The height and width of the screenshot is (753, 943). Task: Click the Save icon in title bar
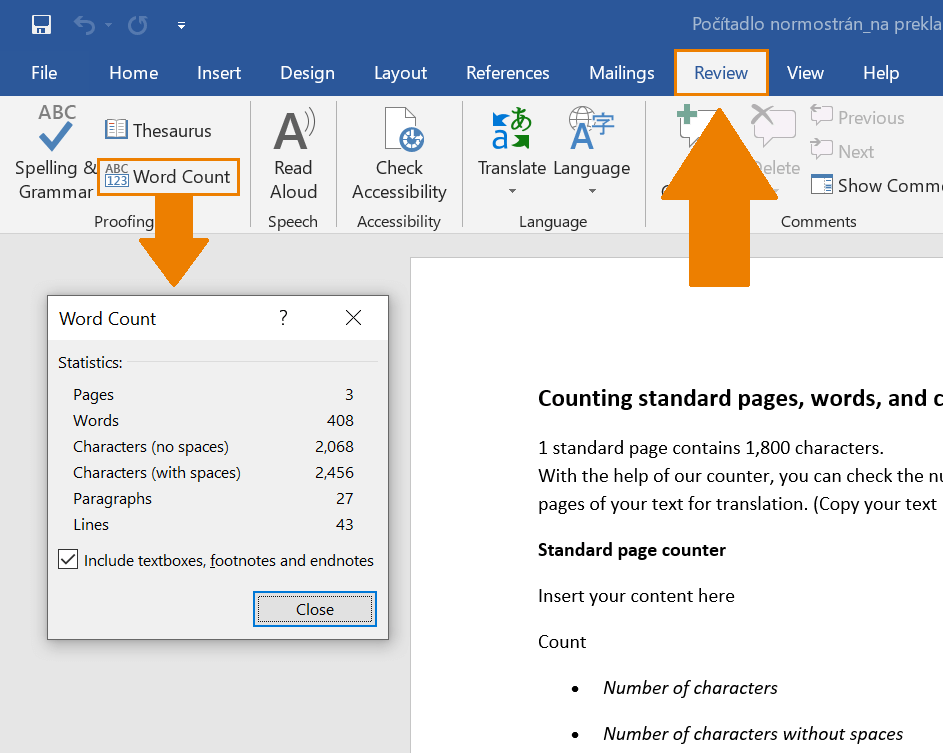coord(41,25)
